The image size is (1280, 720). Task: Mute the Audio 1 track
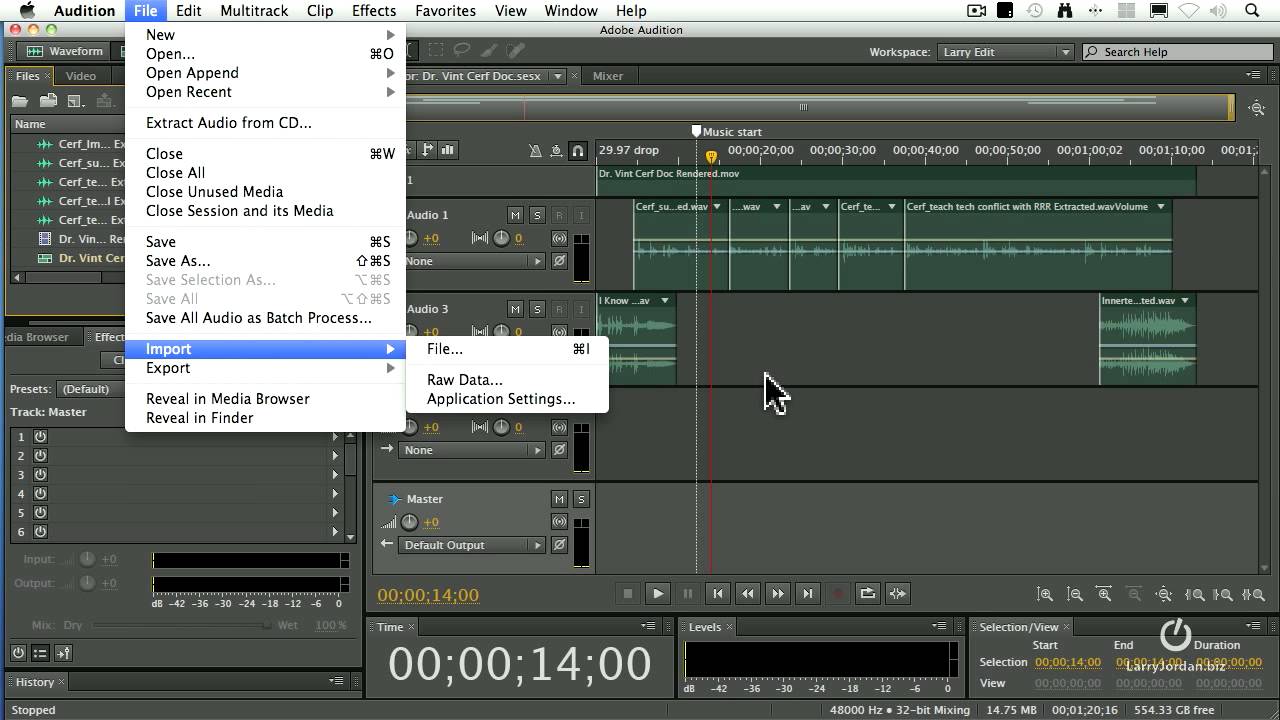[515, 215]
